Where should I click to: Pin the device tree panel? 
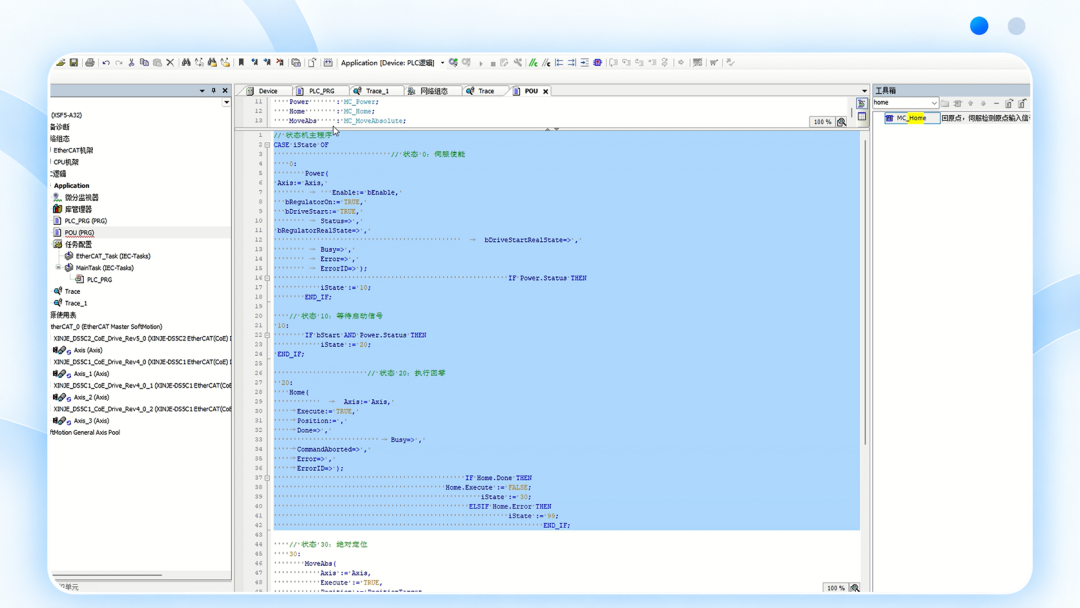(x=214, y=90)
